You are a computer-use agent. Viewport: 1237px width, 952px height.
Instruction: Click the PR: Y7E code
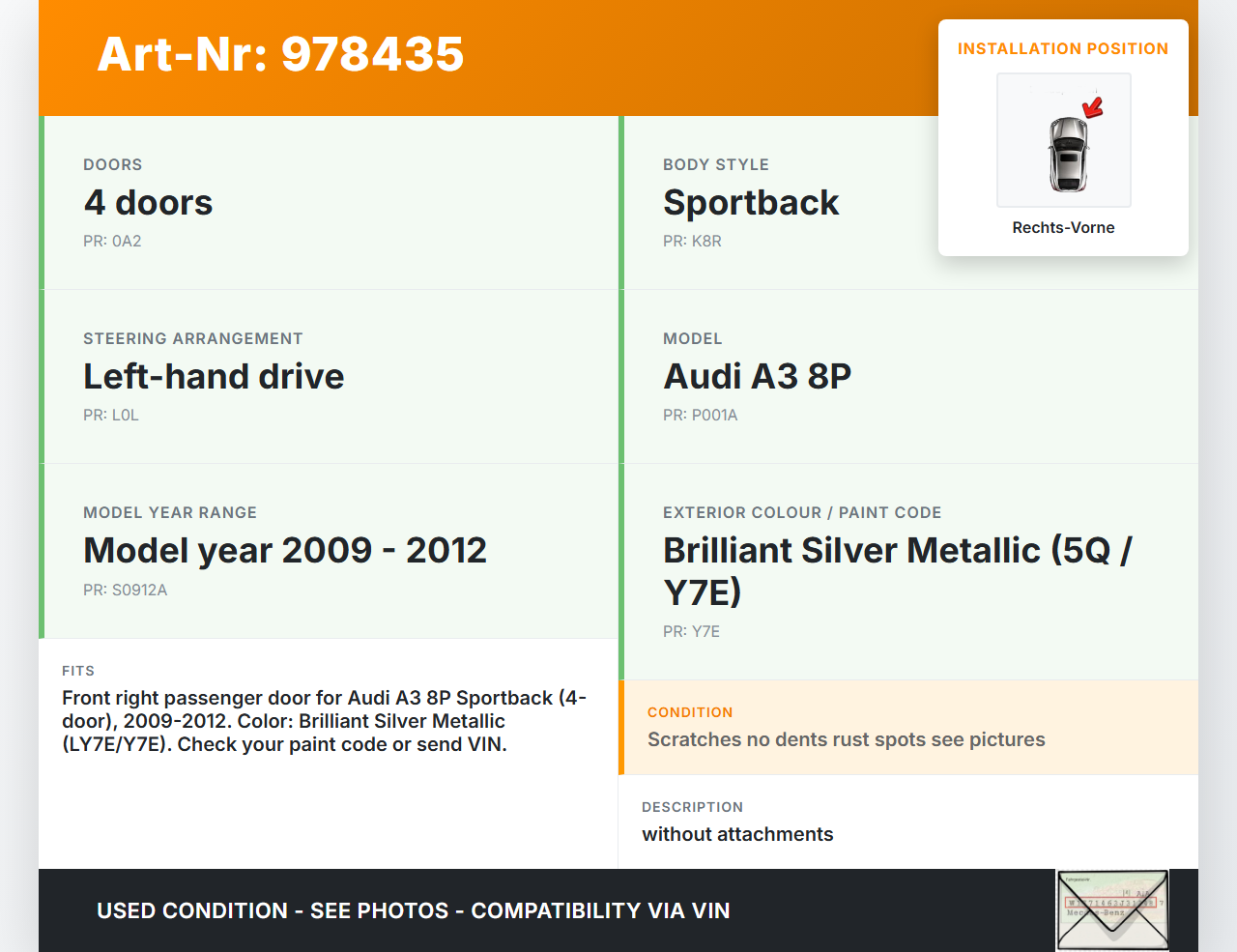(691, 631)
